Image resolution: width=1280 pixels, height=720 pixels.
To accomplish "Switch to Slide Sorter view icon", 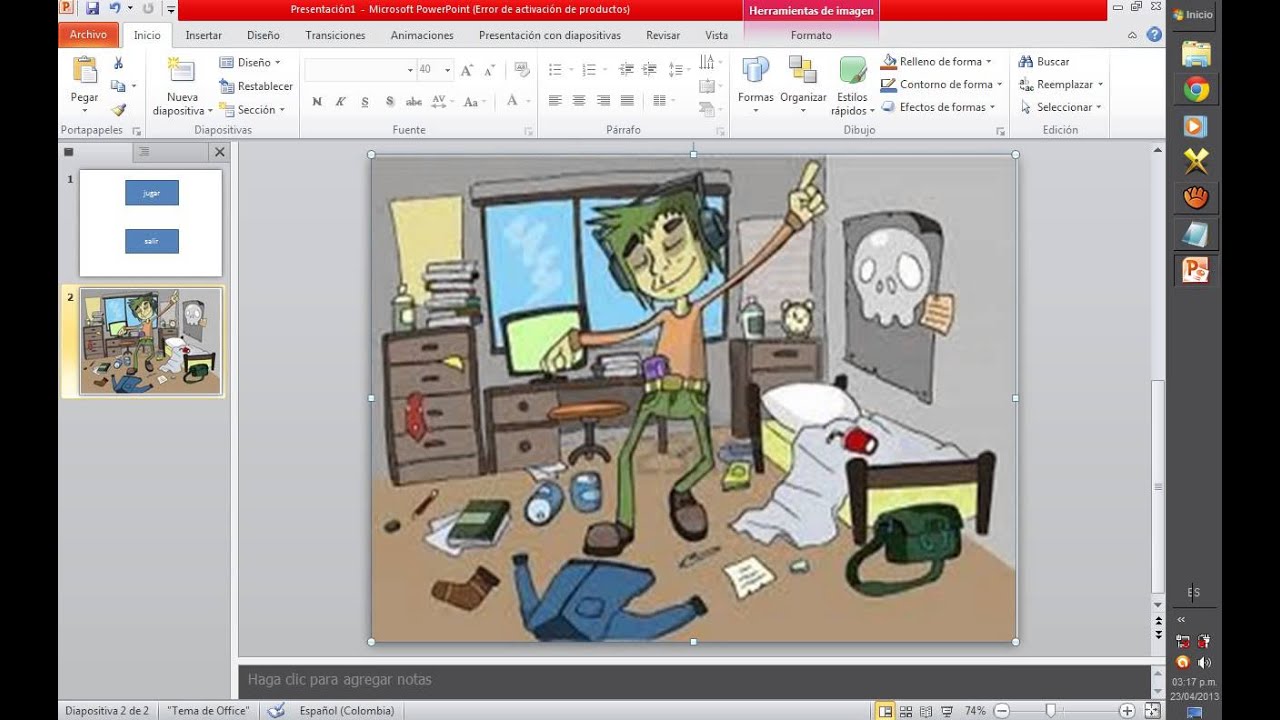I will [906, 711].
